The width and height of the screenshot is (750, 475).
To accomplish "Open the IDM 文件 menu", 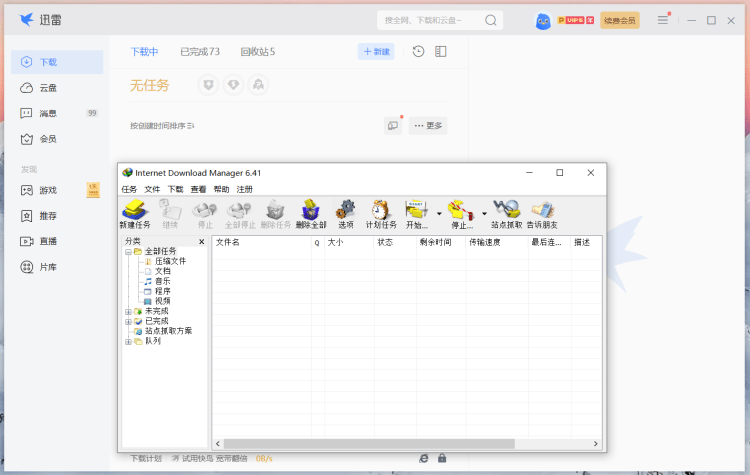I will click(x=152, y=189).
